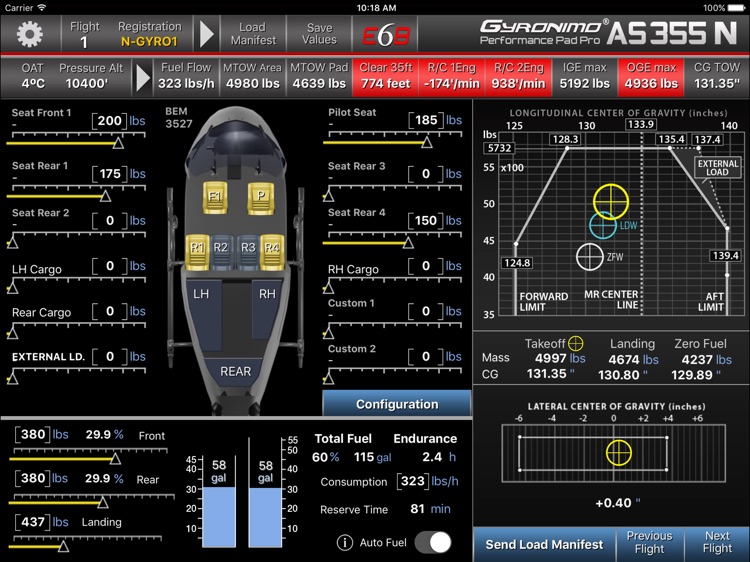Tap the Custom 2 slider handle
The height and width of the screenshot is (562, 750).
[x=329, y=379]
